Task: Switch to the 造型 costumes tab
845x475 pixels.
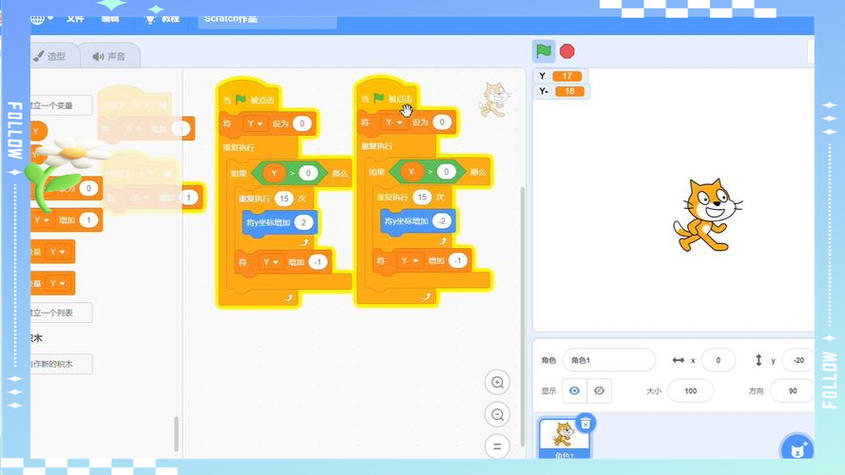Action: pos(50,56)
